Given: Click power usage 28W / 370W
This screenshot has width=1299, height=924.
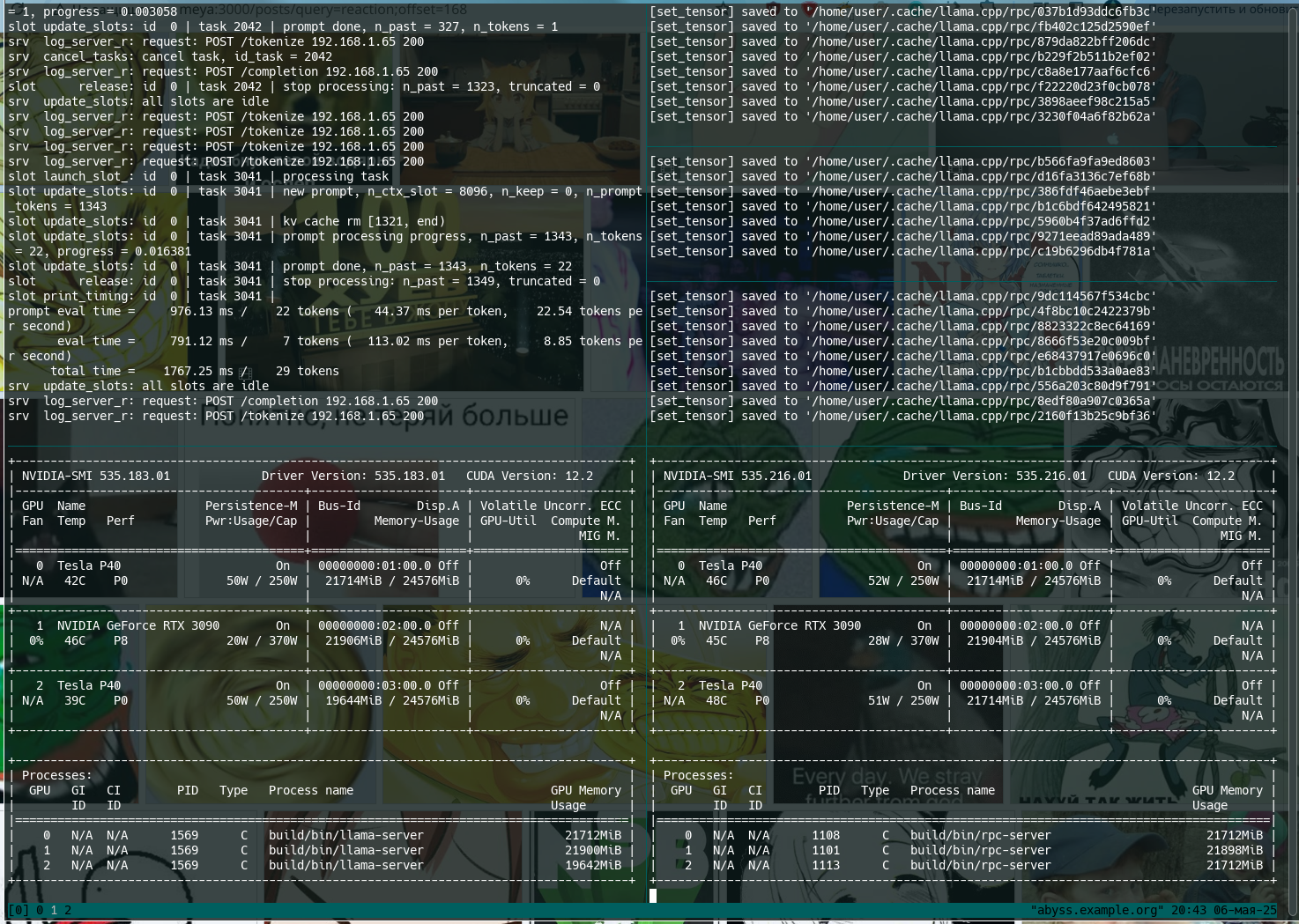Looking at the screenshot, I should click(903, 640).
